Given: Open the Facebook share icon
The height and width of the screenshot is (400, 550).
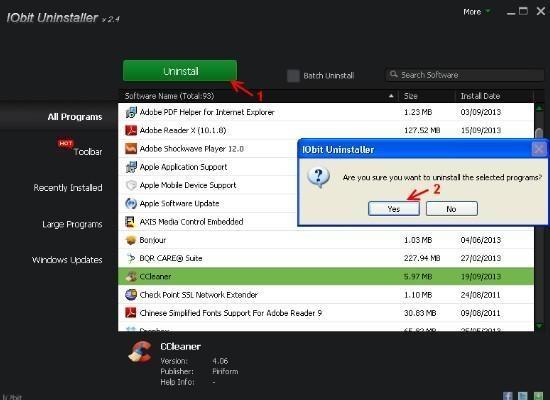Looking at the screenshot, I should (x=508, y=396).
